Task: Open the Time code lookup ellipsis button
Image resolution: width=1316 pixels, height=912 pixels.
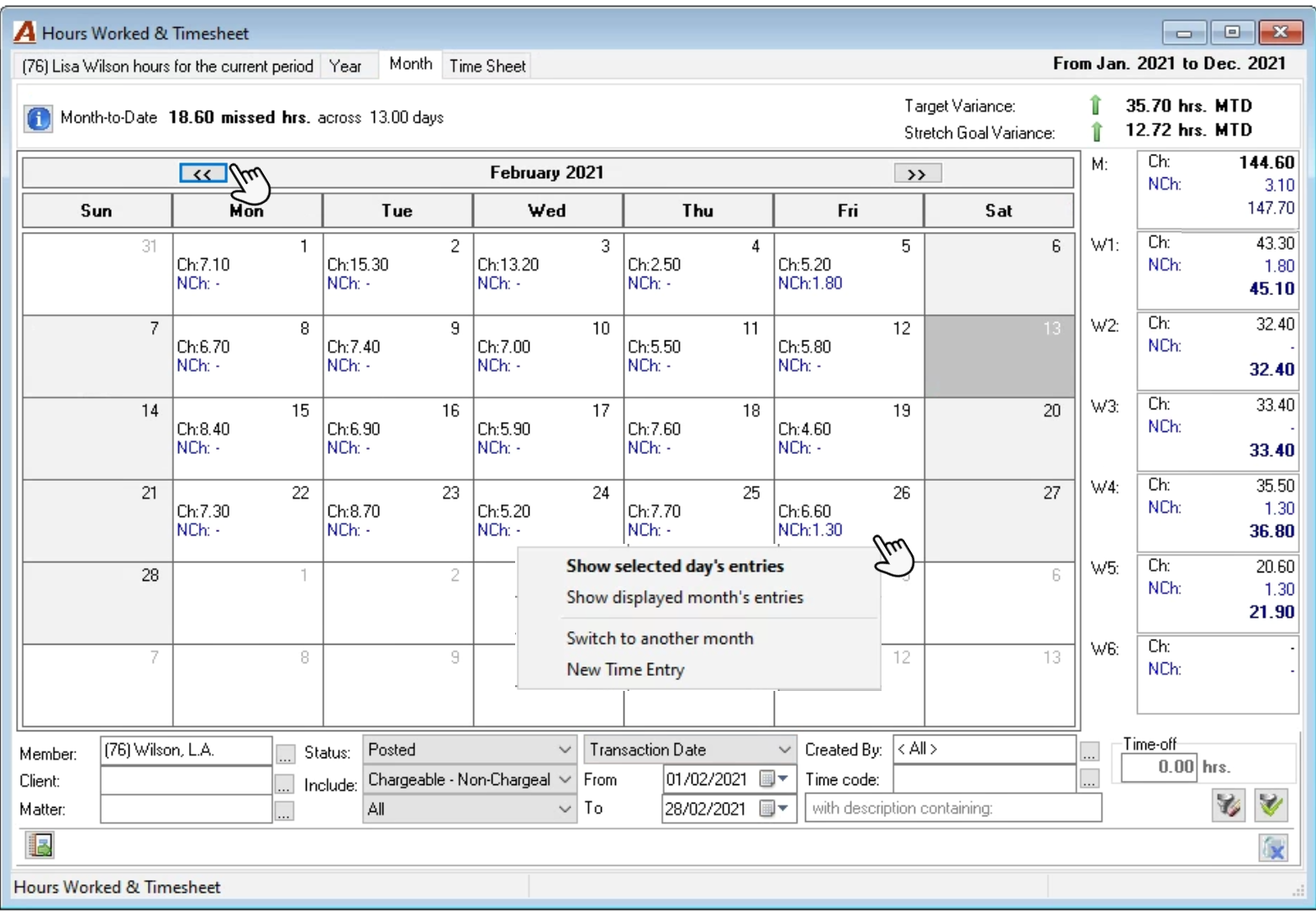Action: [x=1089, y=779]
